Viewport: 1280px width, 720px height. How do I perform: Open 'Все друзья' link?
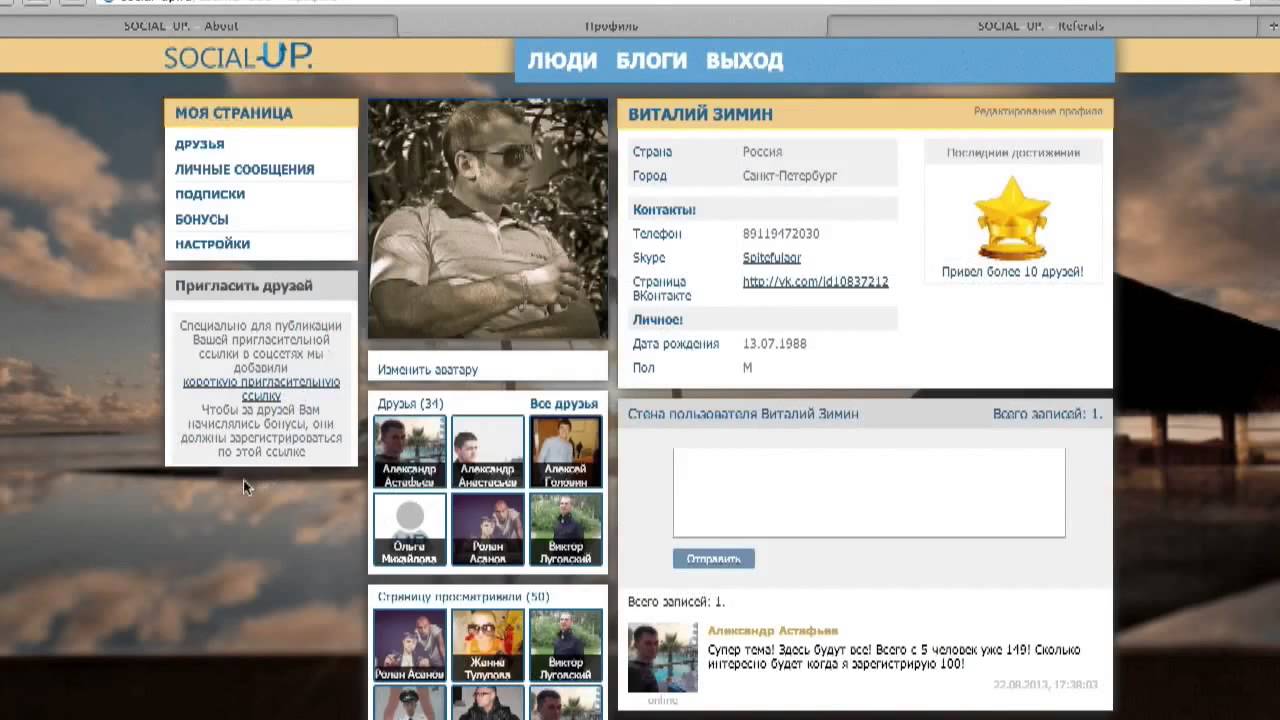[564, 404]
